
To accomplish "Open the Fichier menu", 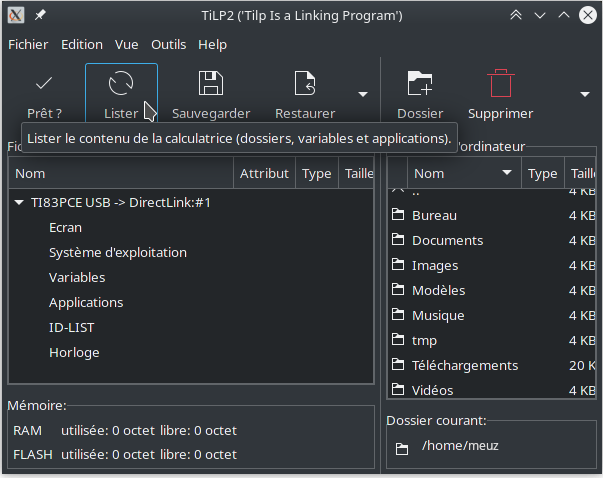I will point(28,45).
